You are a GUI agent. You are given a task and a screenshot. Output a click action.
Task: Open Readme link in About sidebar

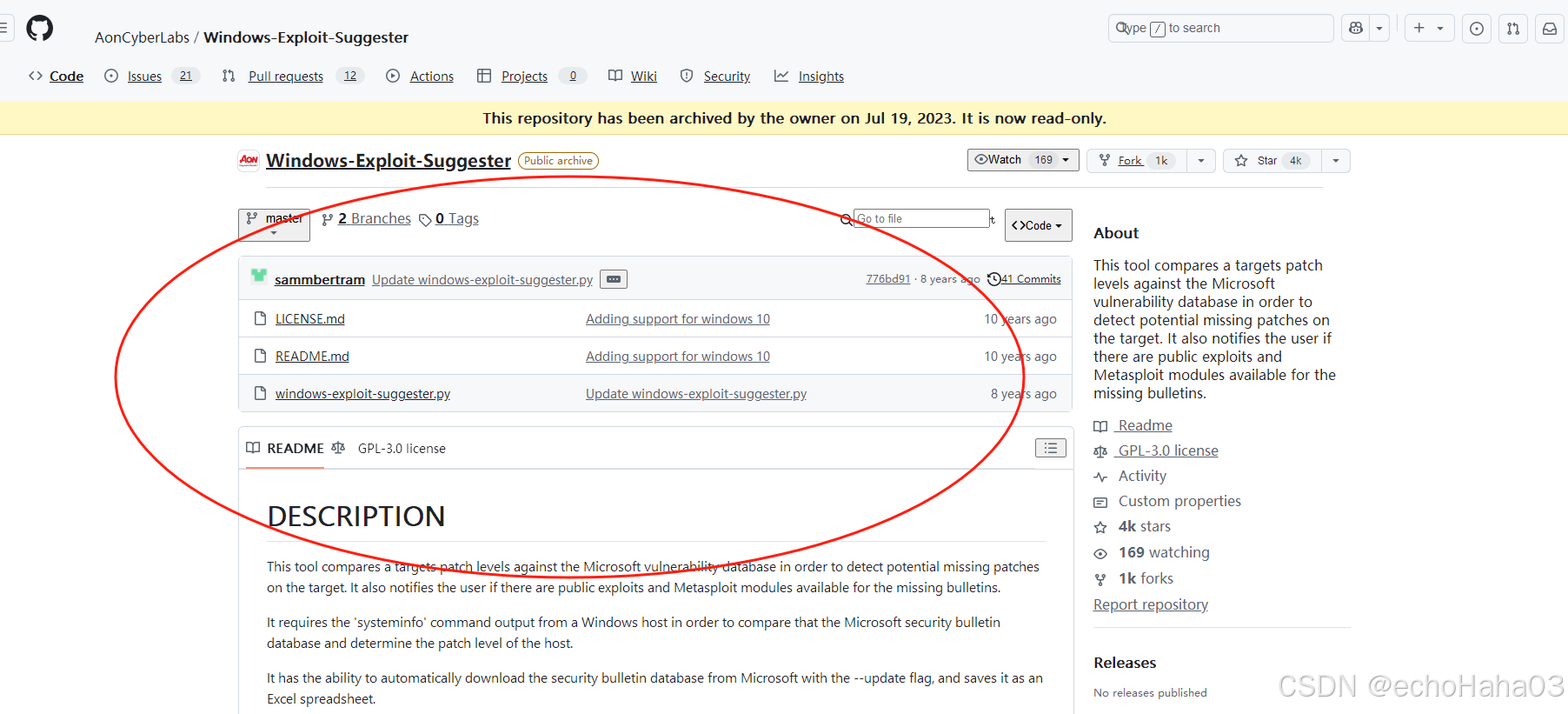click(x=1145, y=425)
